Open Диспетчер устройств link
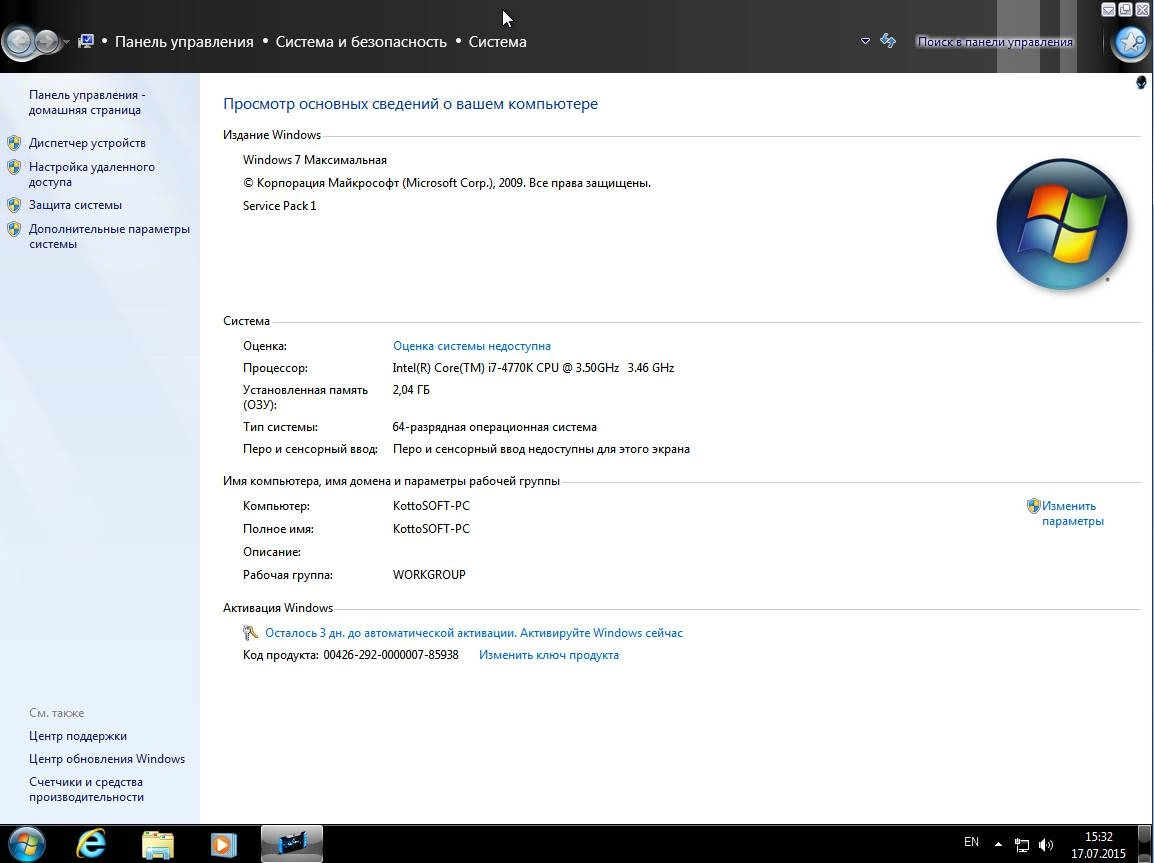Image resolution: width=1154 pixels, height=863 pixels. point(87,143)
